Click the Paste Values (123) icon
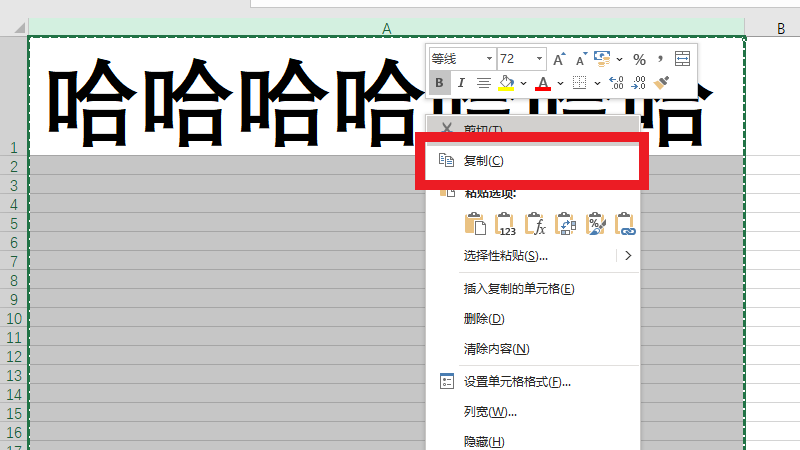The image size is (800, 450). pos(506,224)
